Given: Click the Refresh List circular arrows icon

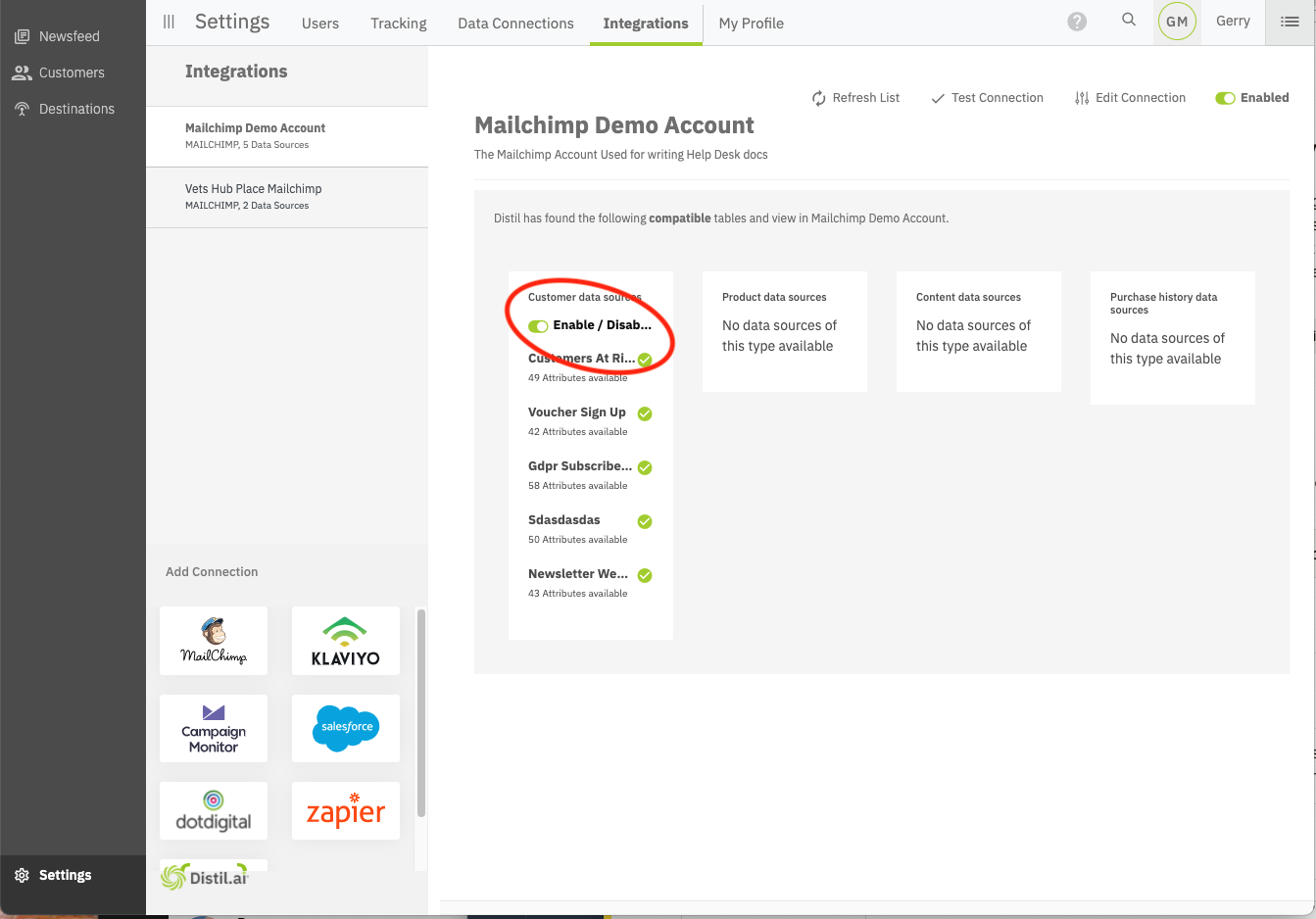Looking at the screenshot, I should (819, 98).
